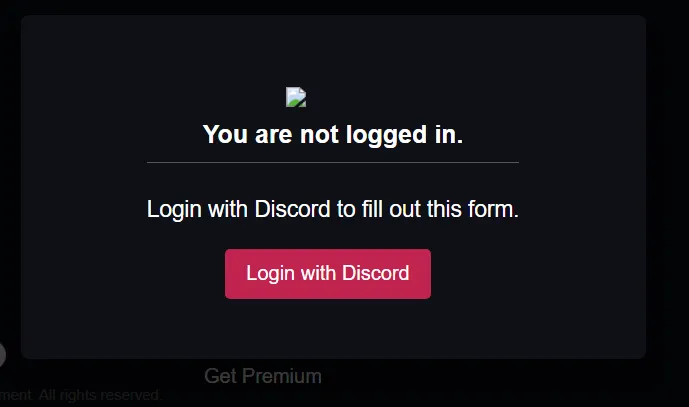Click the word 'Premium' in the footer link

point(282,376)
